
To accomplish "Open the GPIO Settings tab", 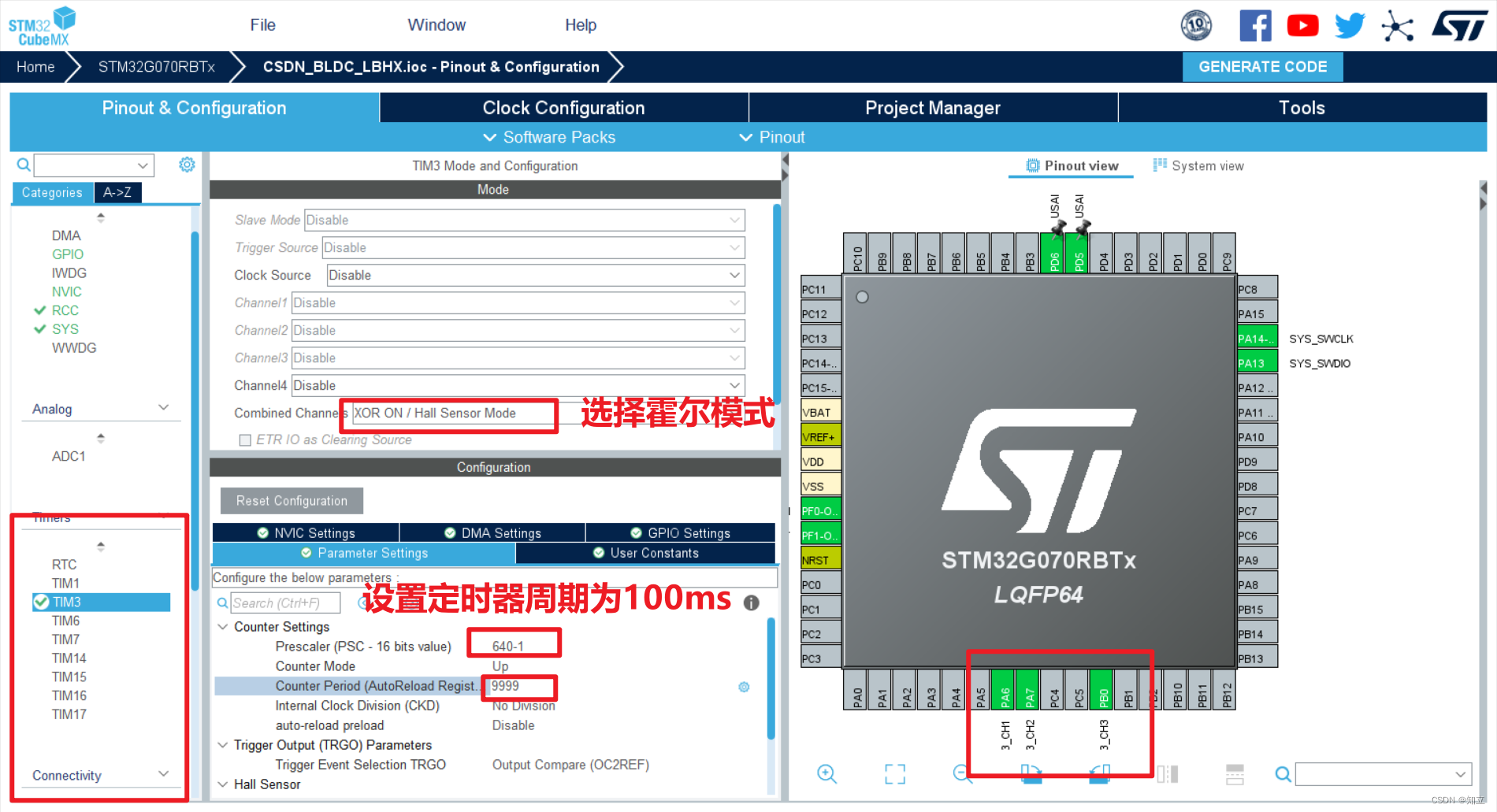I will click(681, 533).
